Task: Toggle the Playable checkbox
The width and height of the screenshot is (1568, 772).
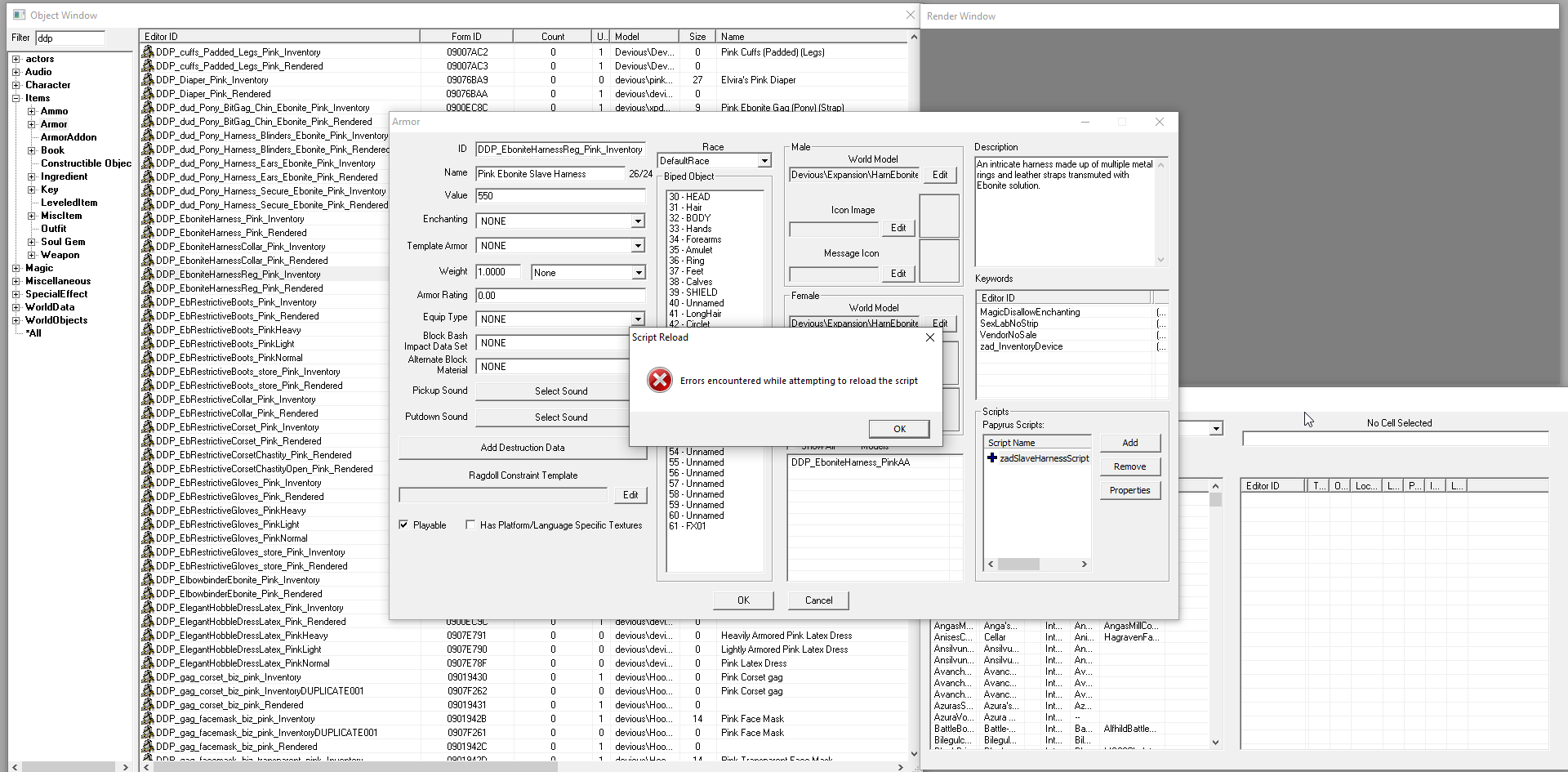Action: click(403, 524)
